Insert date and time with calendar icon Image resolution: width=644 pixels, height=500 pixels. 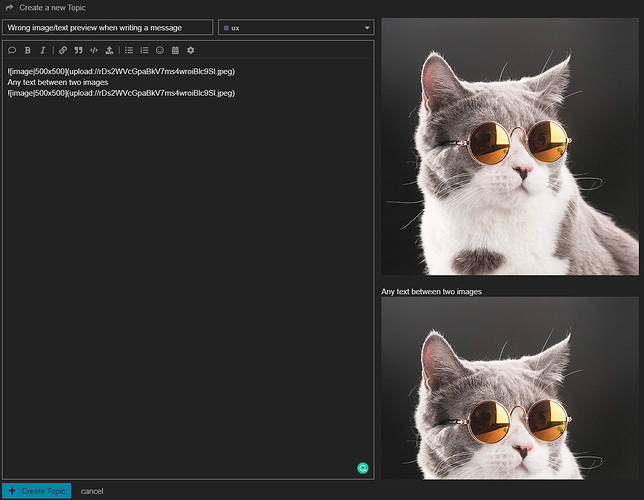(x=175, y=50)
